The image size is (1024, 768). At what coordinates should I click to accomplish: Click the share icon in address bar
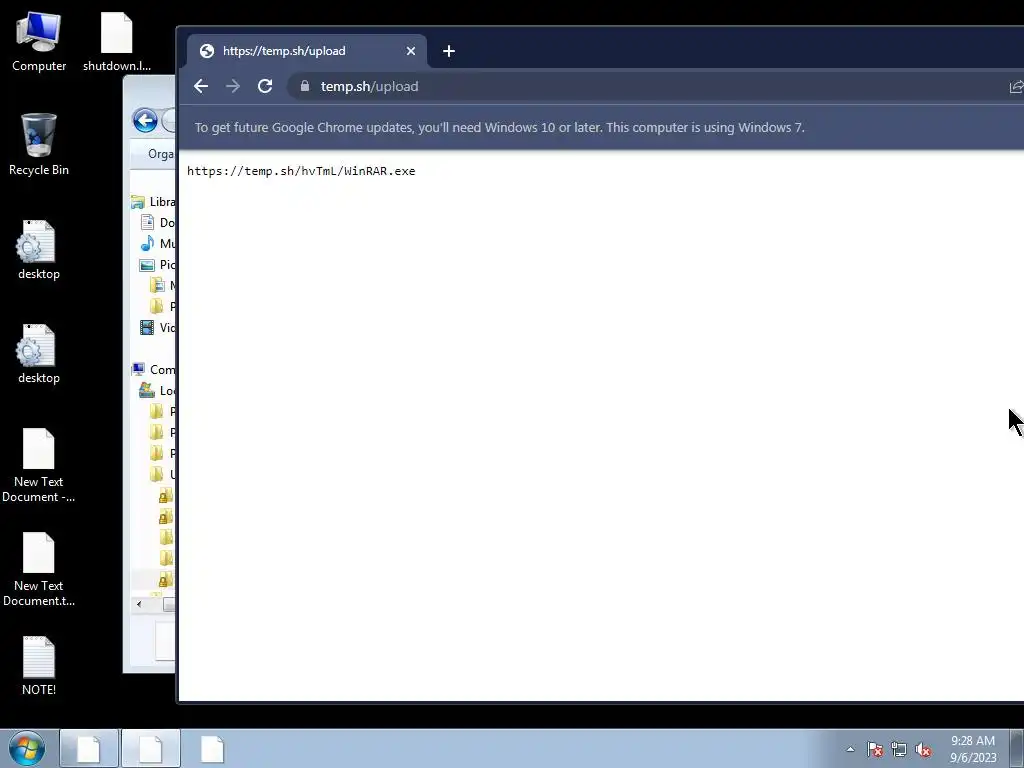pos(1016,86)
